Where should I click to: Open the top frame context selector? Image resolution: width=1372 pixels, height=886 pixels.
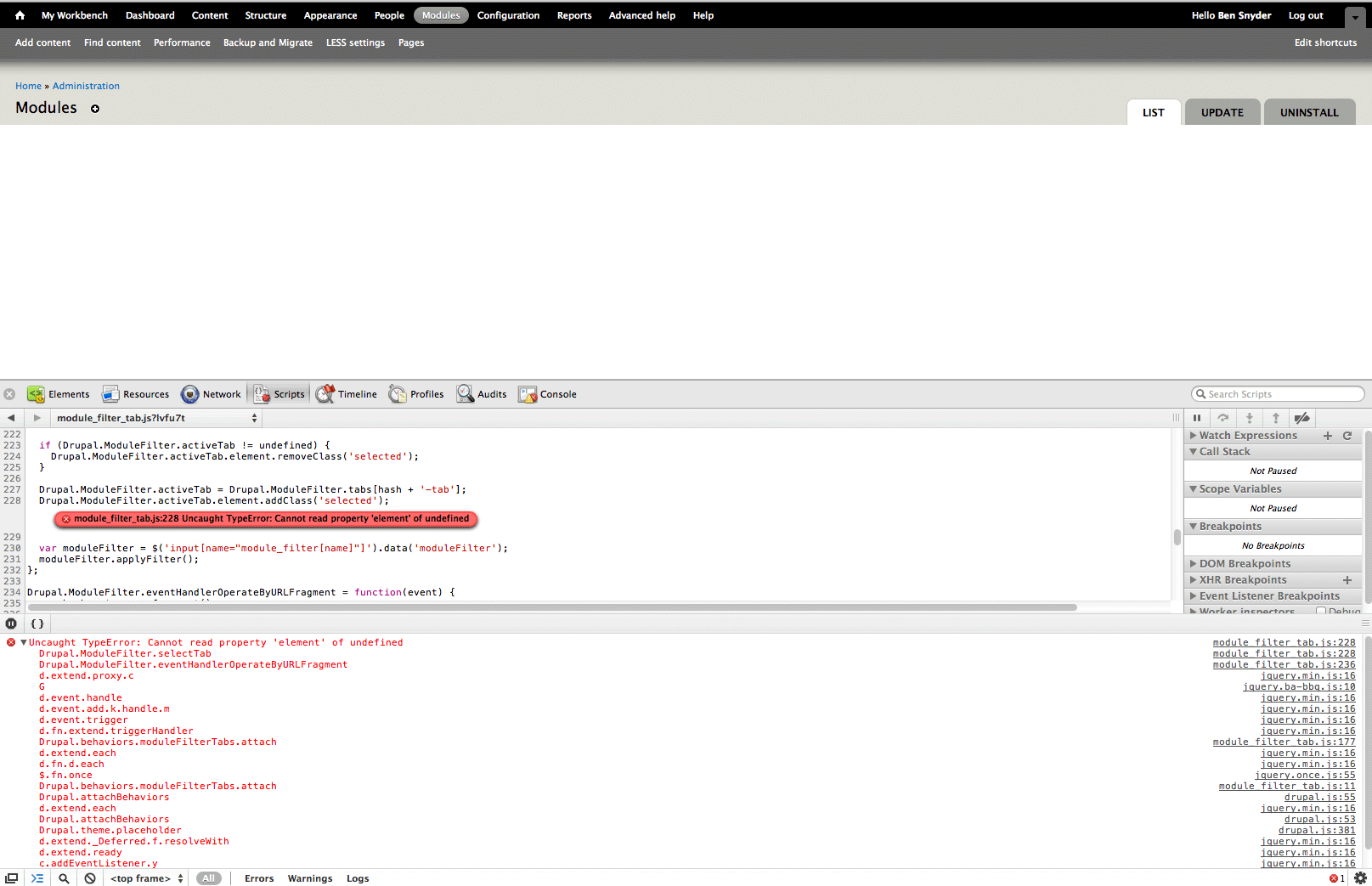click(x=147, y=878)
